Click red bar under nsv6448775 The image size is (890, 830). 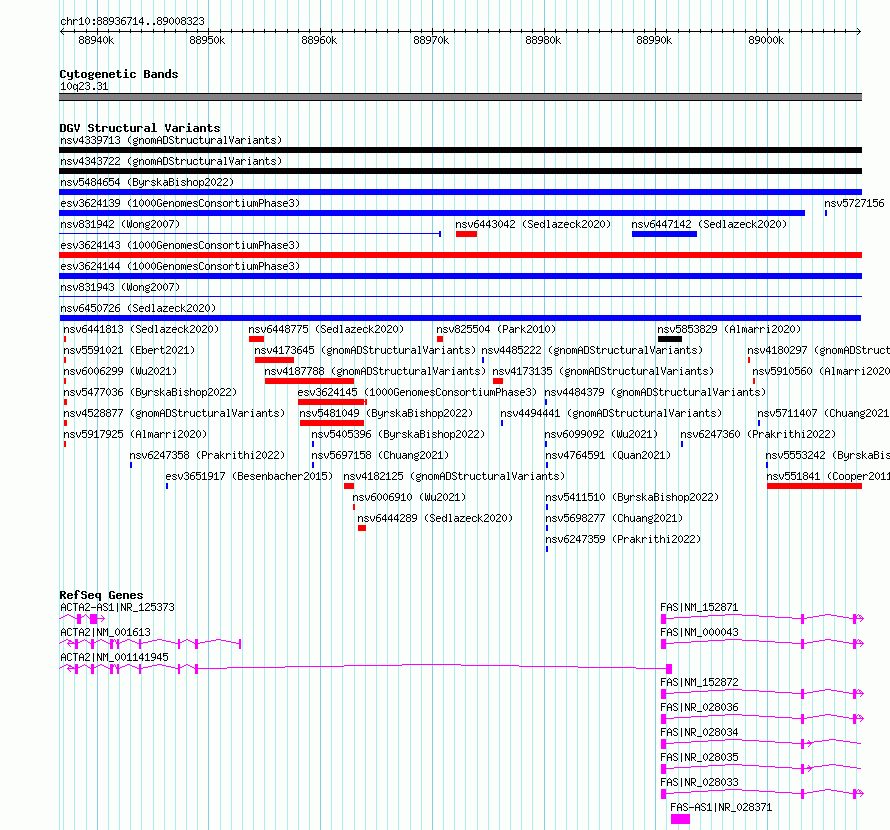(256, 339)
